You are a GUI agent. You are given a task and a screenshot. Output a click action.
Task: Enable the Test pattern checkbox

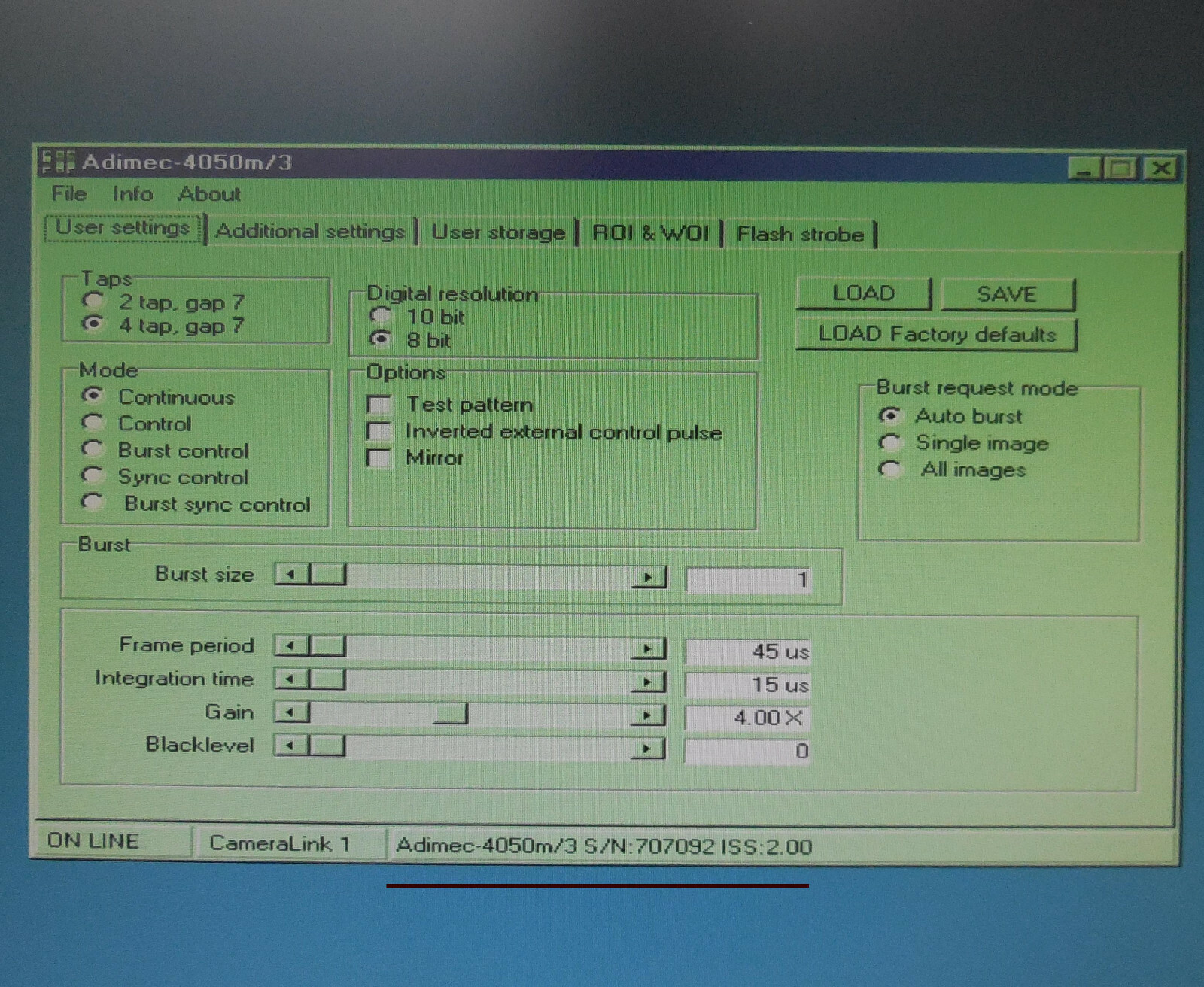[x=450, y=405]
